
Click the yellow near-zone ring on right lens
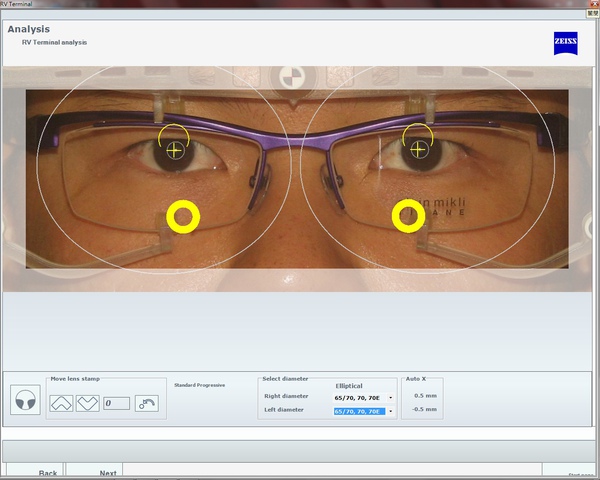click(183, 217)
